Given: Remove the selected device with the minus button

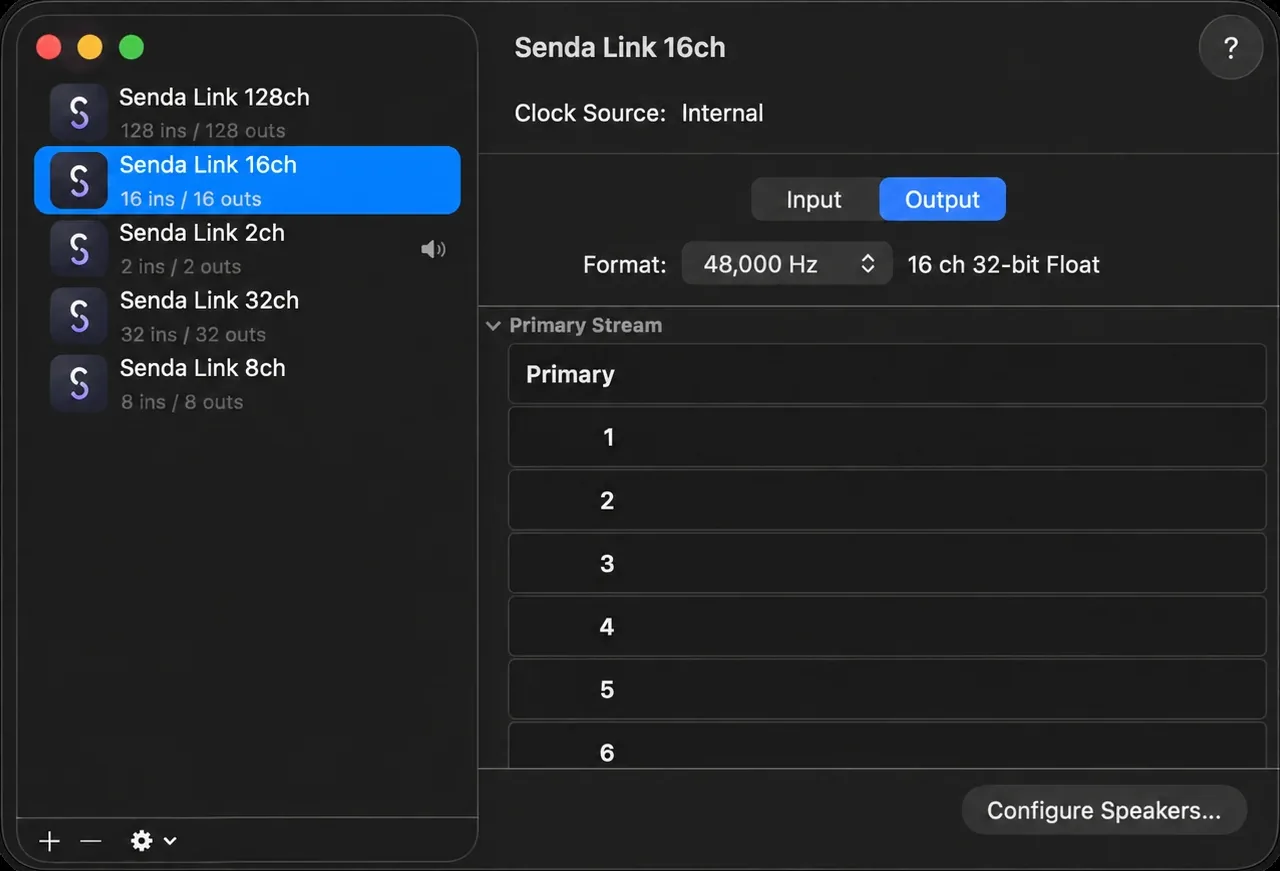Looking at the screenshot, I should (x=91, y=841).
